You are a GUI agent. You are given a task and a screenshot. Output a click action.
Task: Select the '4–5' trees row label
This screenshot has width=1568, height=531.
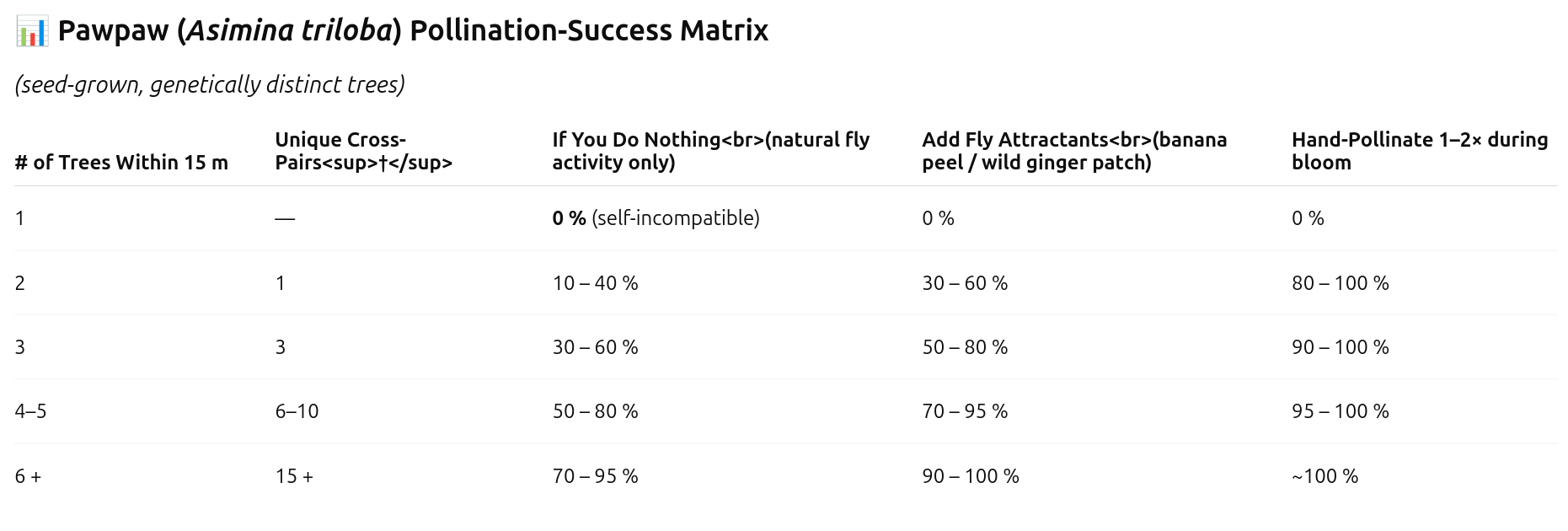coord(30,411)
